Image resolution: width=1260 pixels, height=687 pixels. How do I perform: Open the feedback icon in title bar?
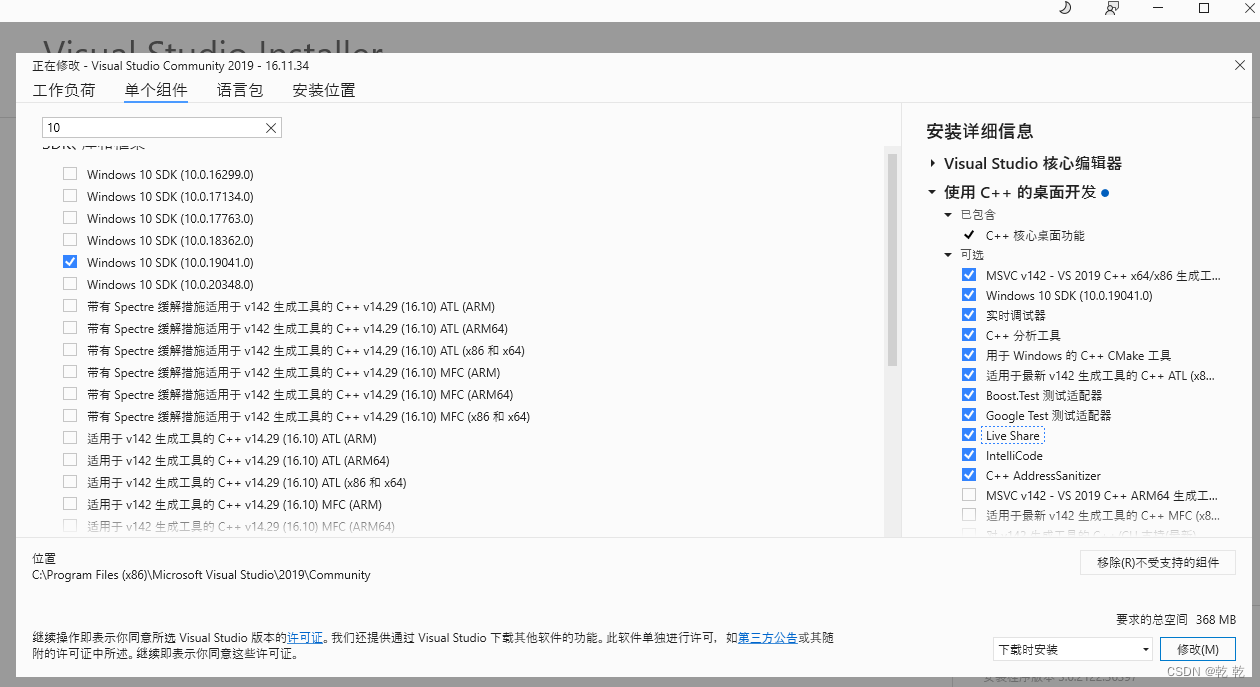click(1112, 8)
